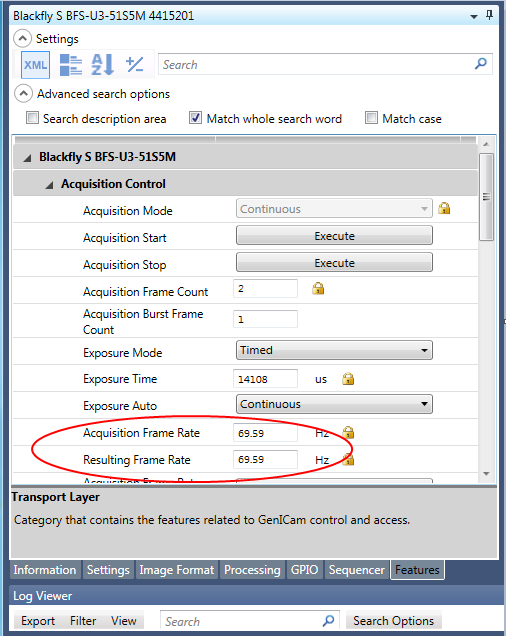Click the feature list scrollbar up arrow
506x636 pixels.
tap(486, 144)
